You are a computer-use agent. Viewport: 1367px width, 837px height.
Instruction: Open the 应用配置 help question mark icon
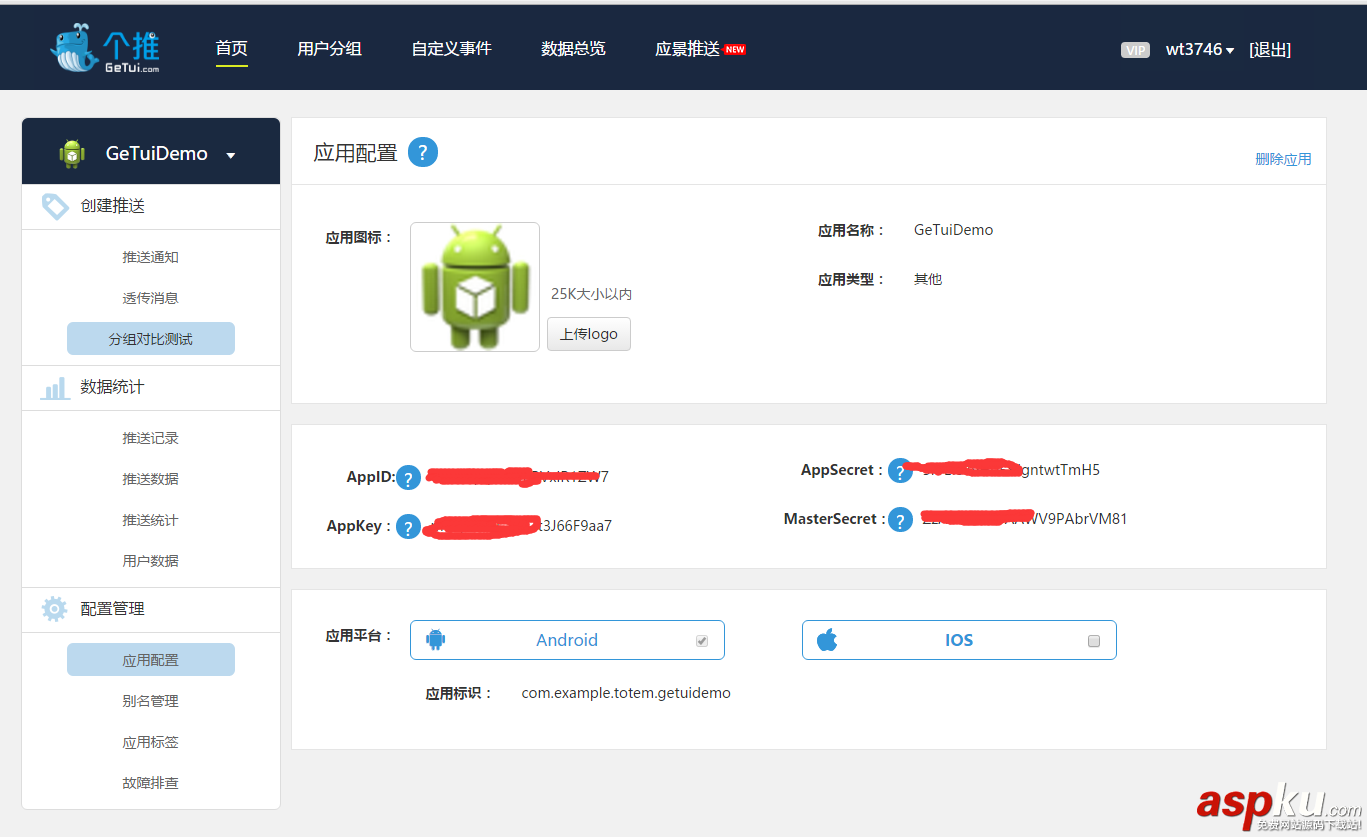click(423, 152)
